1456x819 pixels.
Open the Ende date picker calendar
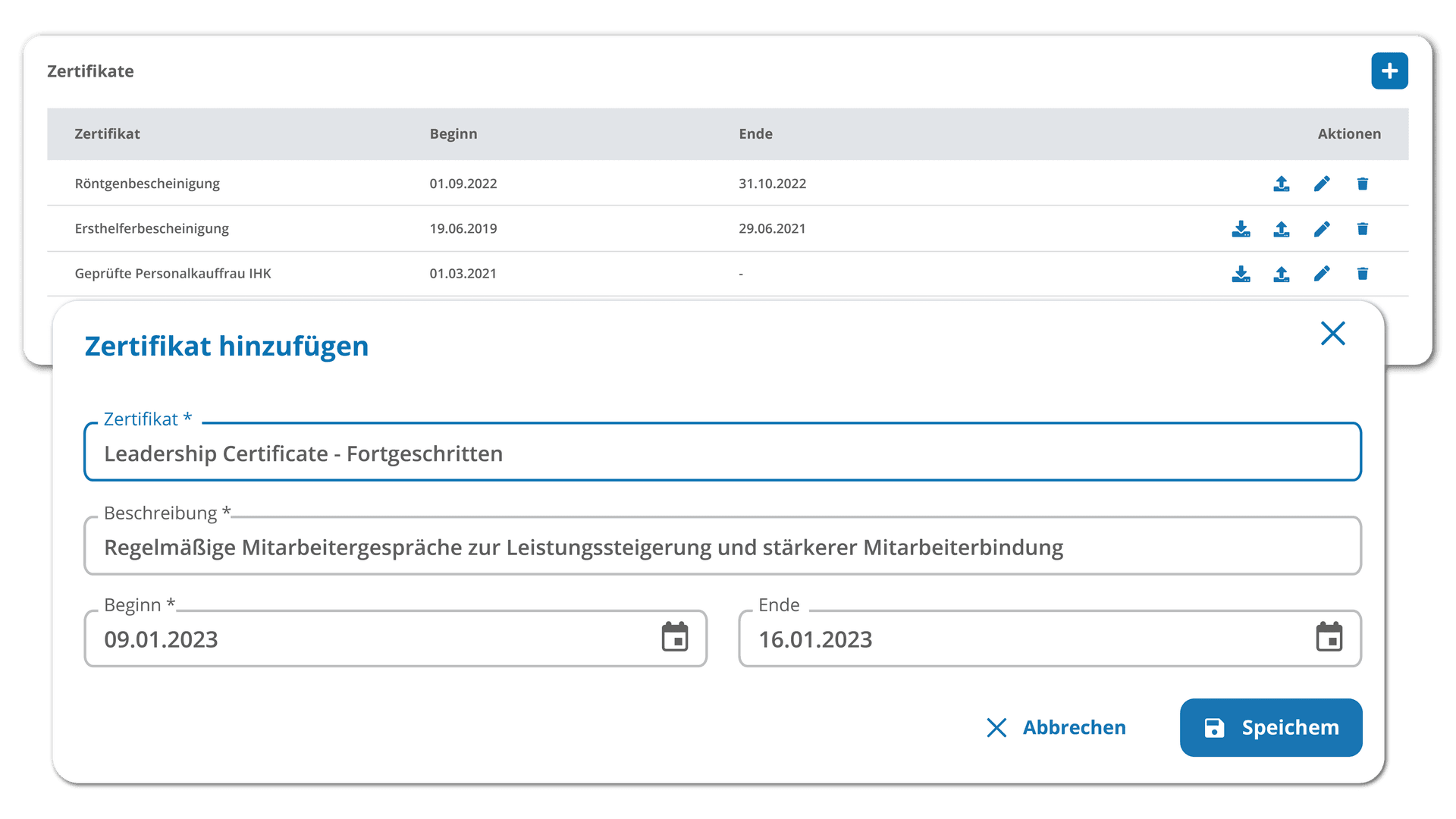coord(1329,637)
